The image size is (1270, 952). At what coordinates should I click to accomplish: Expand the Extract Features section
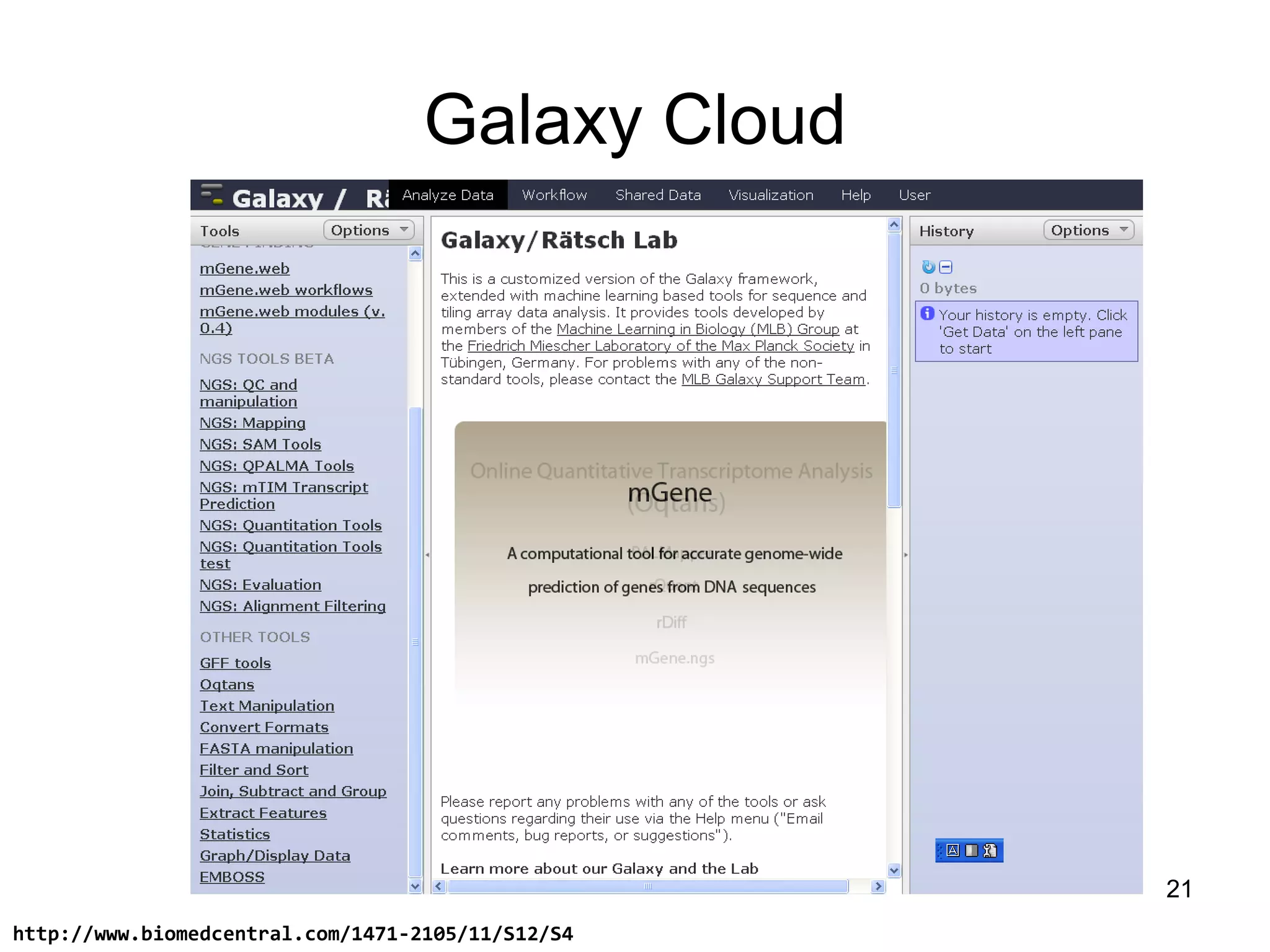click(x=263, y=813)
